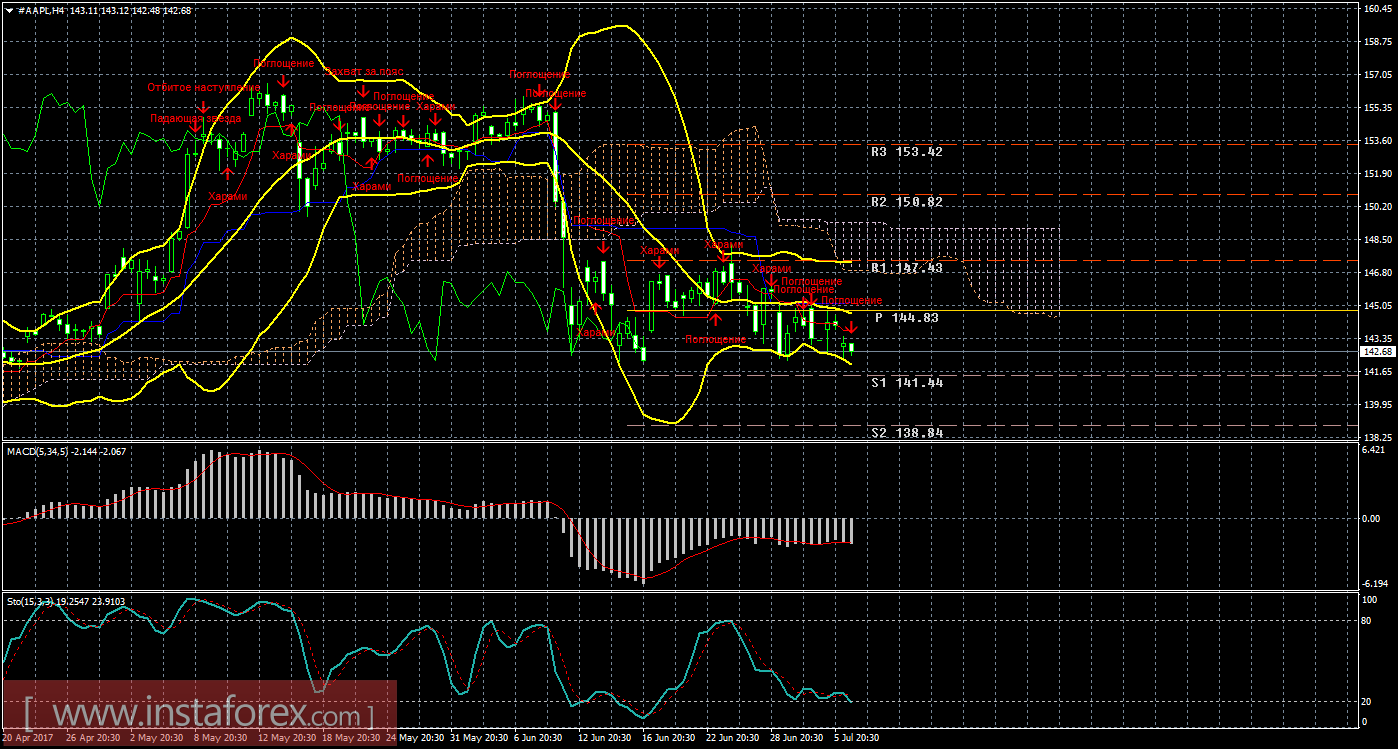Select the S1 141.44 support label

click(906, 382)
